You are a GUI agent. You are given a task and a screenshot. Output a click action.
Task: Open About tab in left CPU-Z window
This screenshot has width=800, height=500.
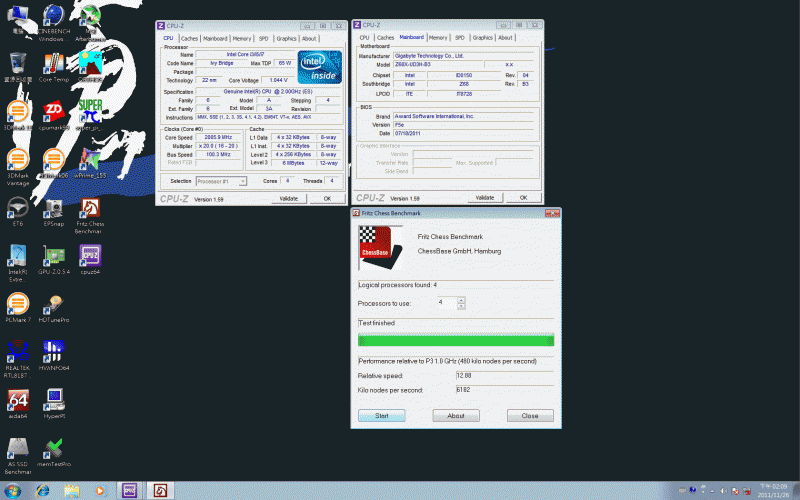[x=309, y=39]
